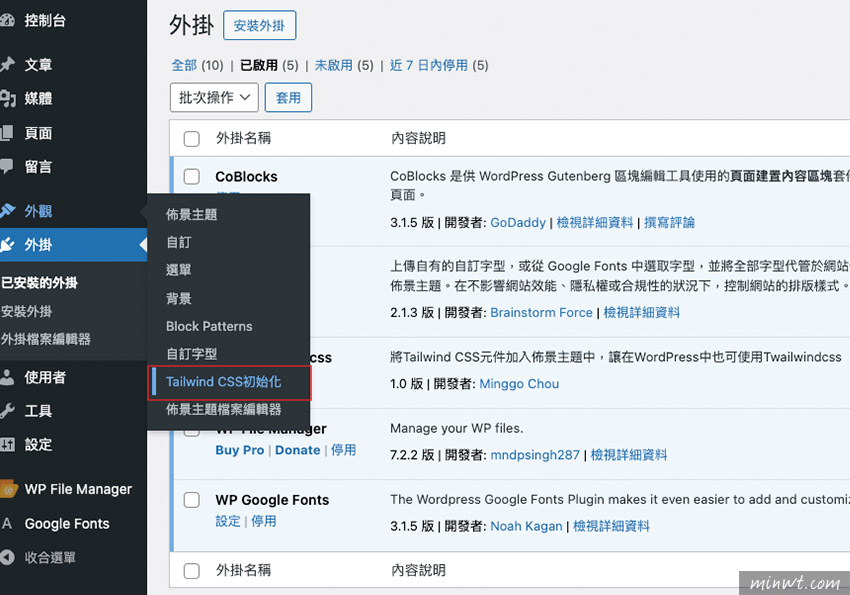850x595 pixels.
Task: Click the plug icon beside 外掛
Action: tap(7, 245)
